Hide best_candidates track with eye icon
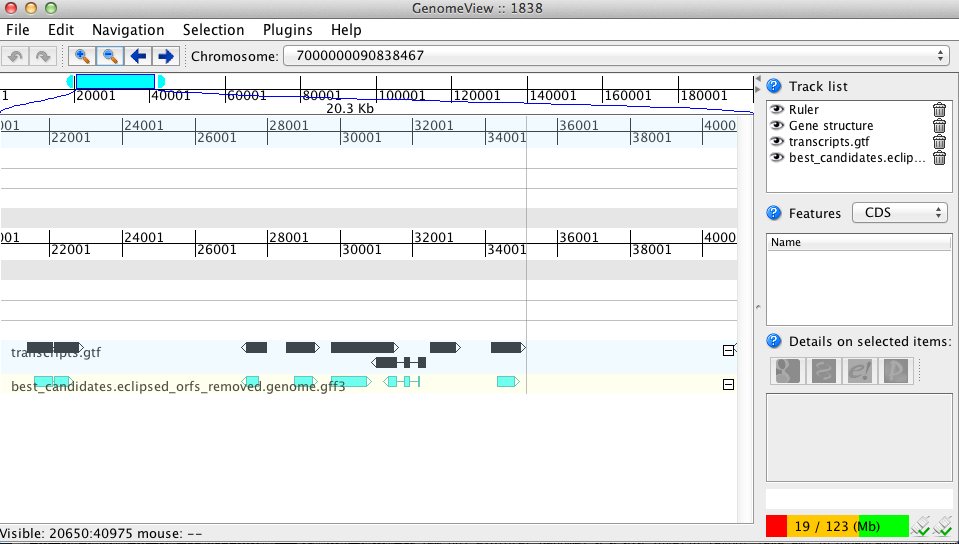 point(777,157)
